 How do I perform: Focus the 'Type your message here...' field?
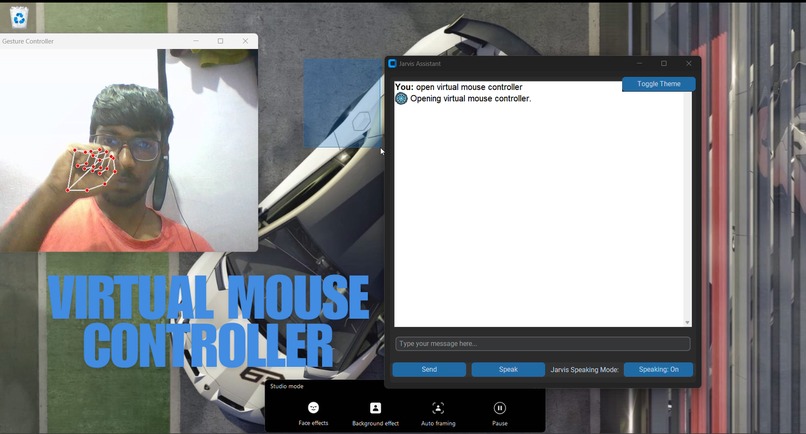pos(542,343)
